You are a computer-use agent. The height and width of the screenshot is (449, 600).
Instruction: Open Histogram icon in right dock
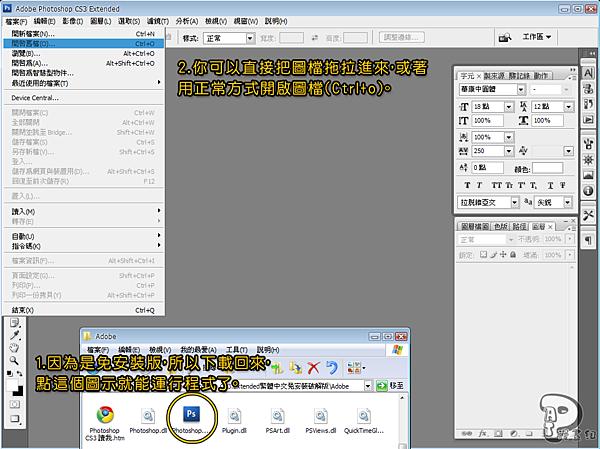(x=588, y=175)
